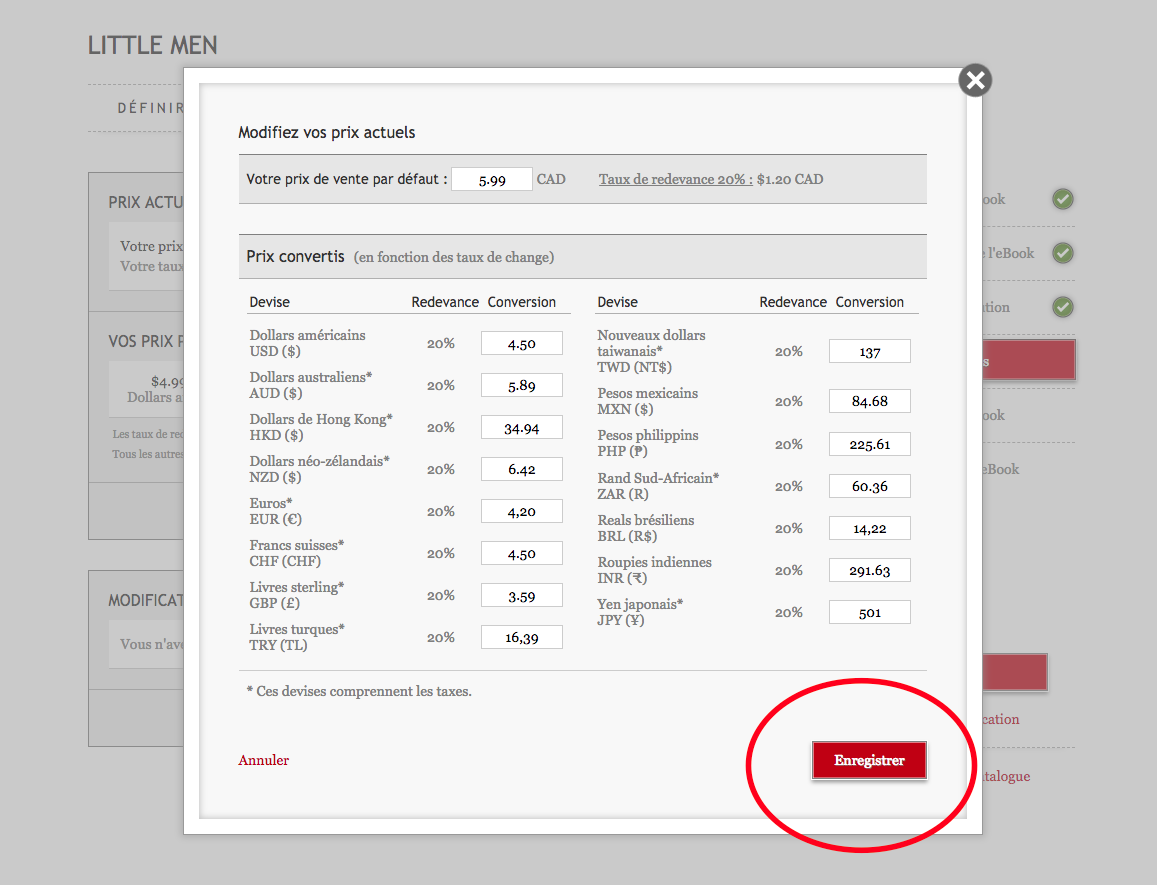Edit the default sale price field
The height and width of the screenshot is (885, 1157).
(x=491, y=180)
